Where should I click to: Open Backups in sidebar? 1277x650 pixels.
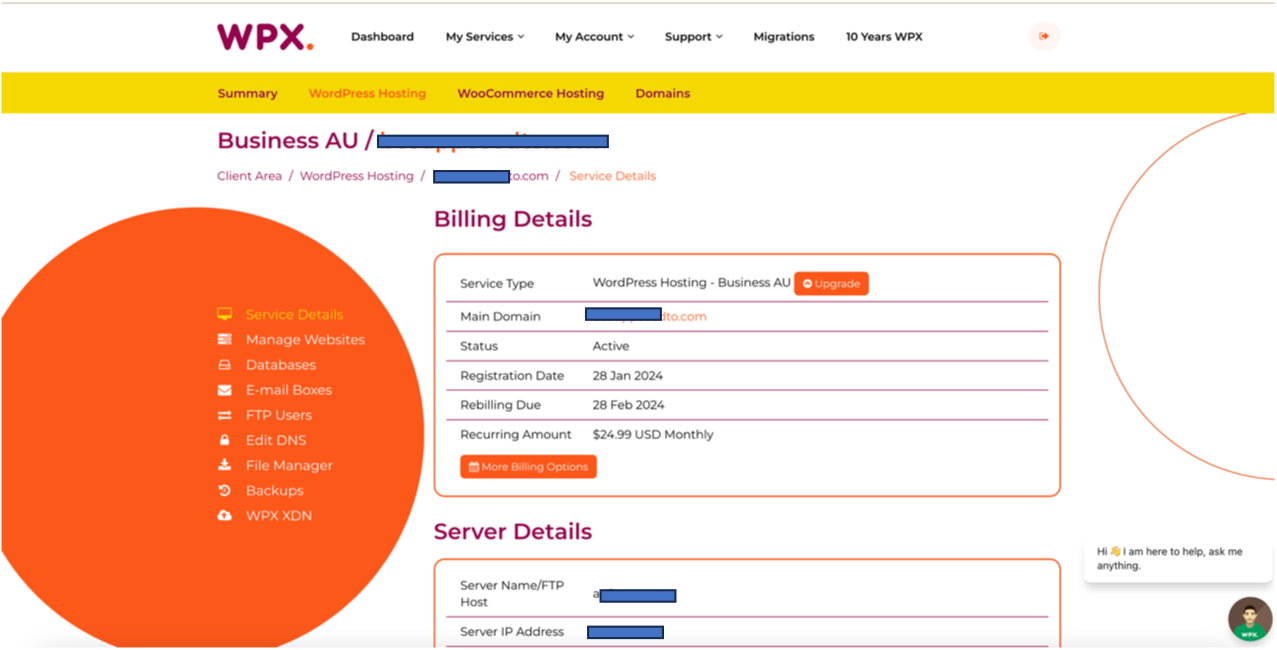[x=275, y=491]
